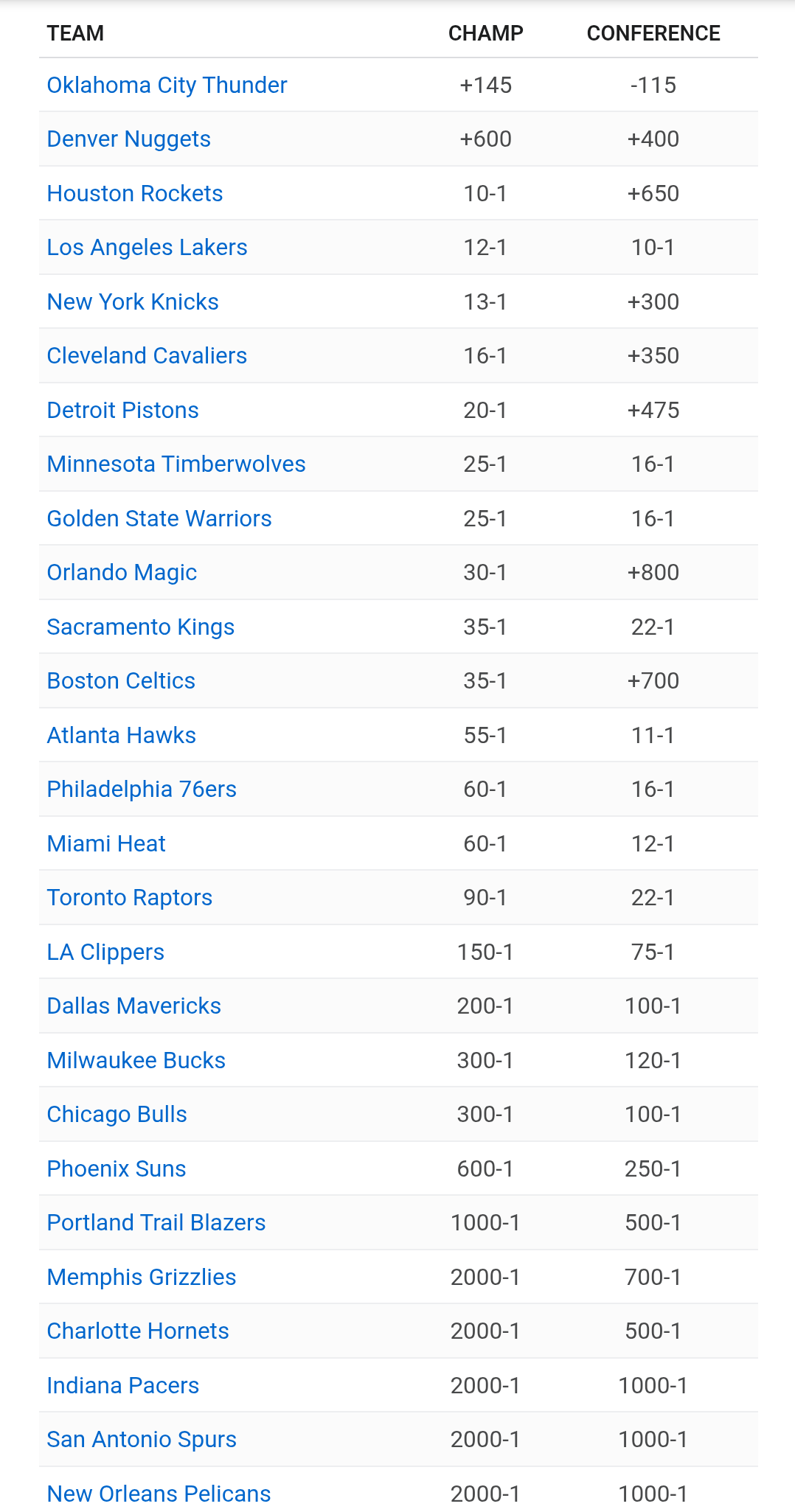Image resolution: width=795 pixels, height=1512 pixels.
Task: Open Minnesota Timberwolves team link
Action: [176, 464]
